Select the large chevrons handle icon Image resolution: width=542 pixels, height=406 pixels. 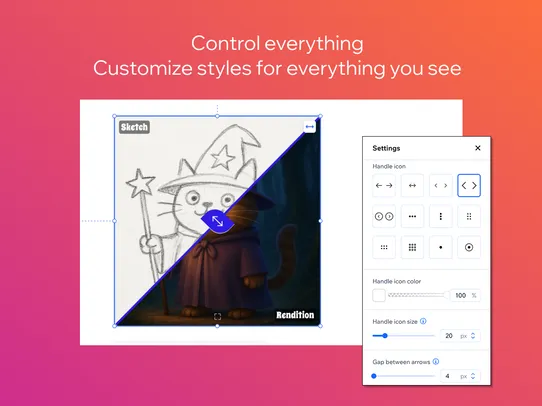(469, 186)
